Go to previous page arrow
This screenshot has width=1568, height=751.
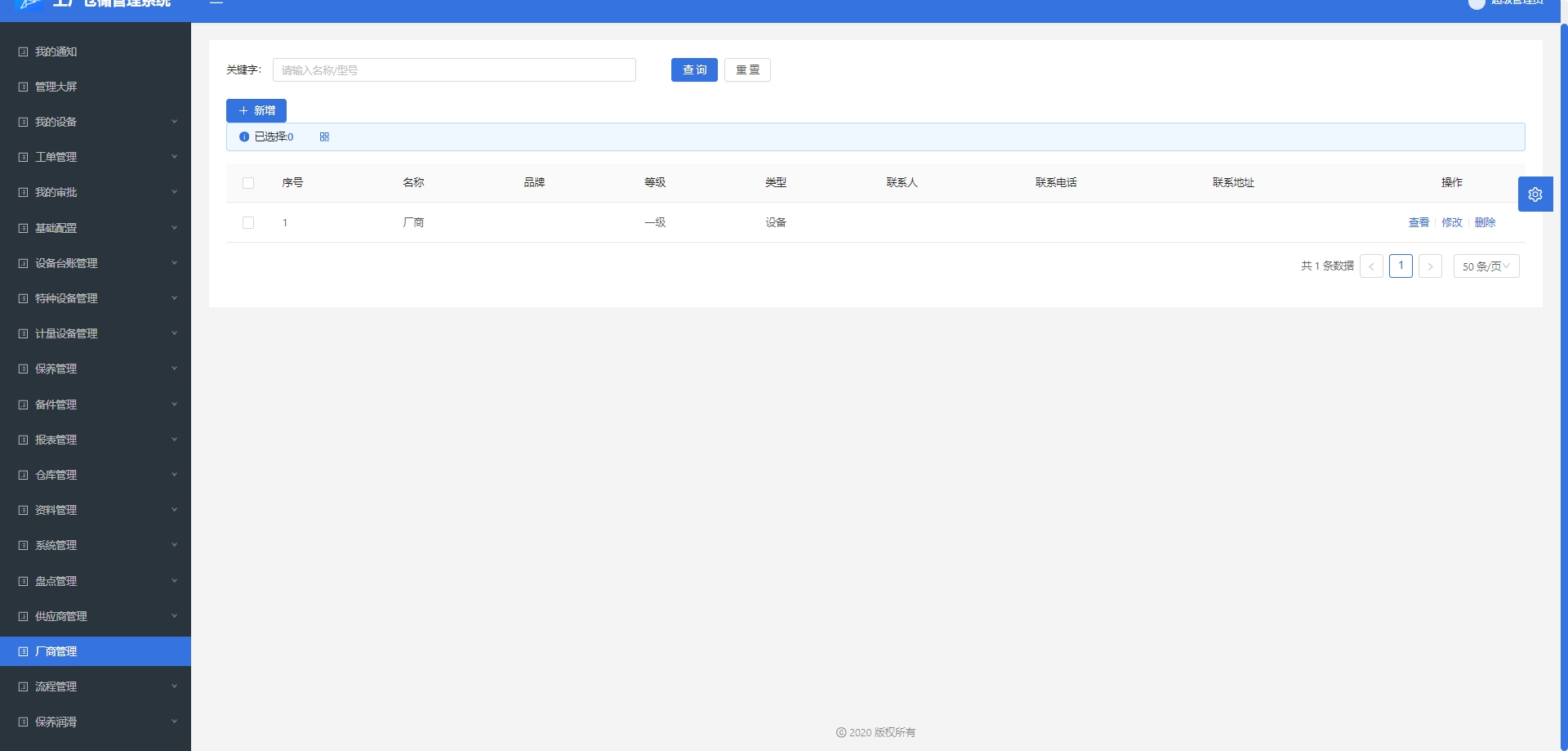(x=1371, y=266)
